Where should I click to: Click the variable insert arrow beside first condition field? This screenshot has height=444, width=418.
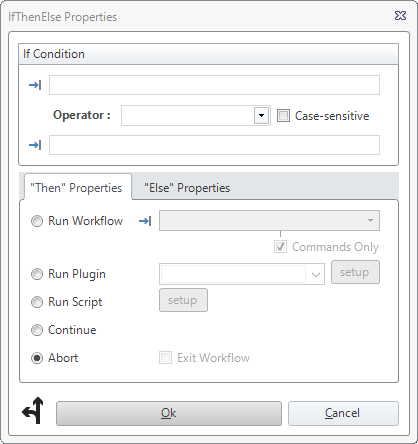(x=35, y=85)
